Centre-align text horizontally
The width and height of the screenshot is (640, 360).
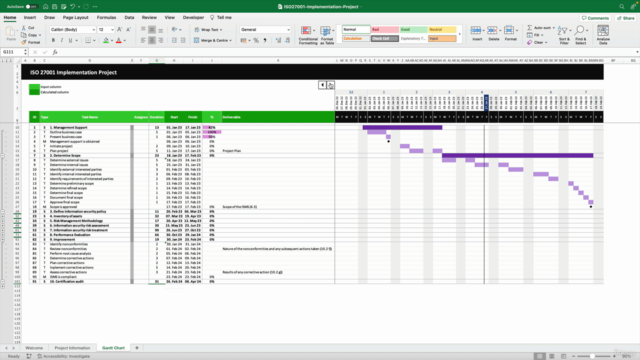click(x=152, y=40)
